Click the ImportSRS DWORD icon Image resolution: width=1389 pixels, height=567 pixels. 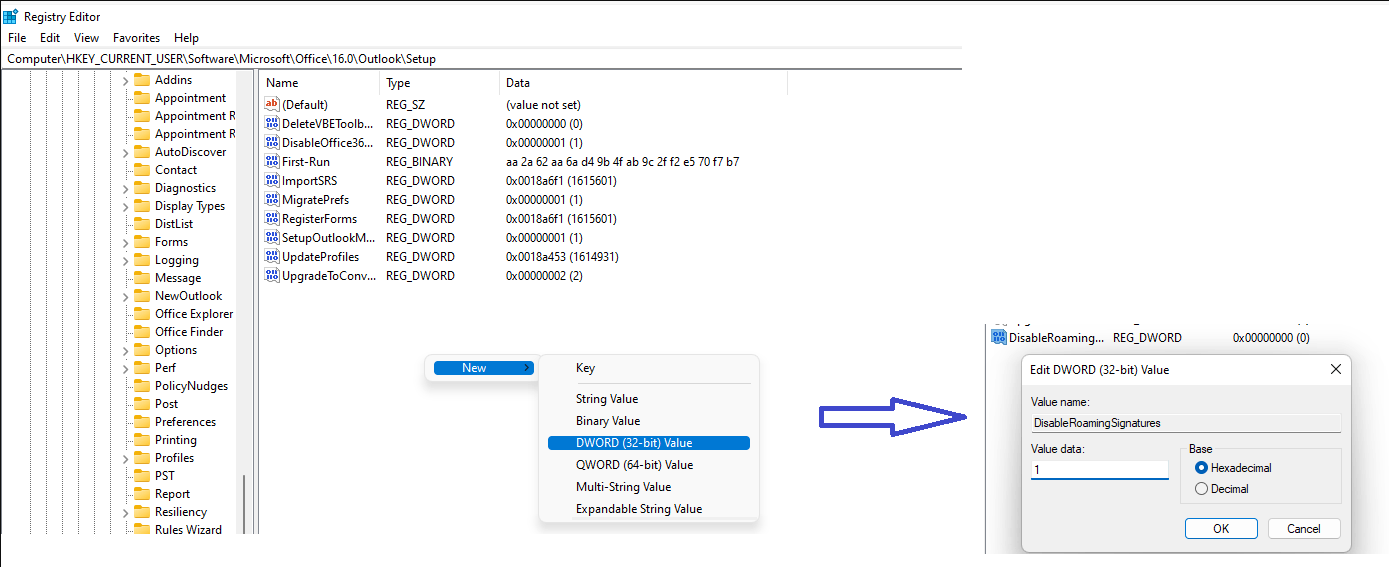coord(272,180)
